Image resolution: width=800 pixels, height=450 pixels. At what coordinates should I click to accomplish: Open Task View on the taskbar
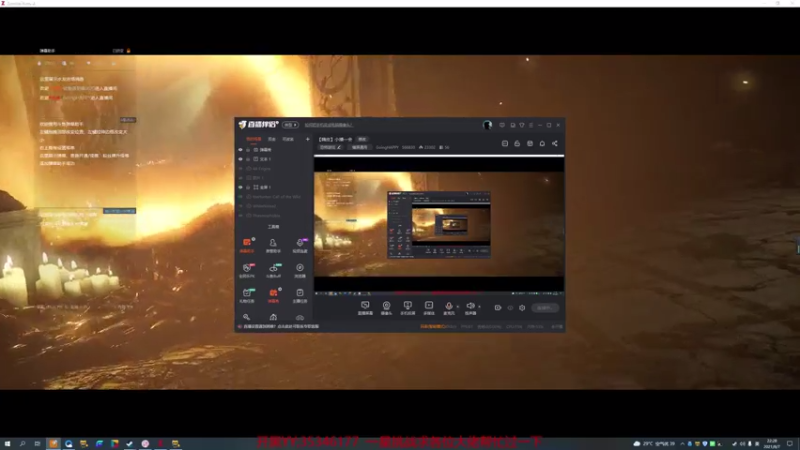(37, 444)
